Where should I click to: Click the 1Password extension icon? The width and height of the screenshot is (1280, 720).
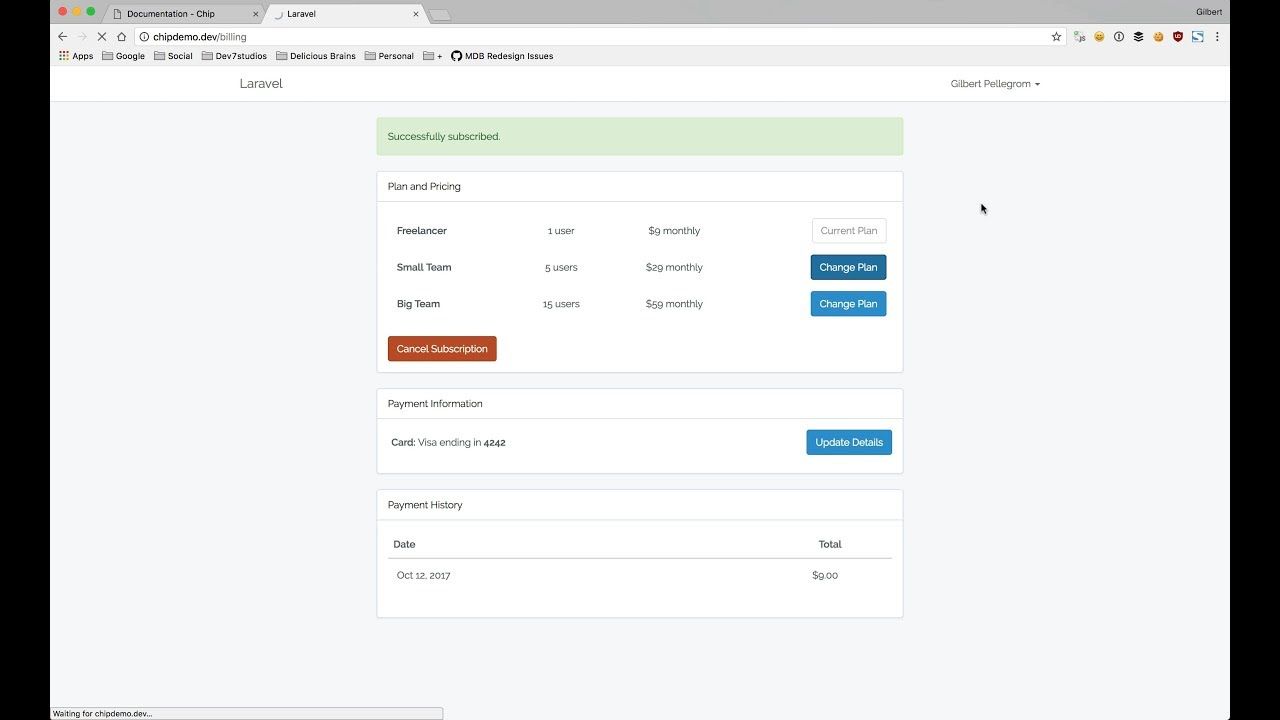[1119, 36]
